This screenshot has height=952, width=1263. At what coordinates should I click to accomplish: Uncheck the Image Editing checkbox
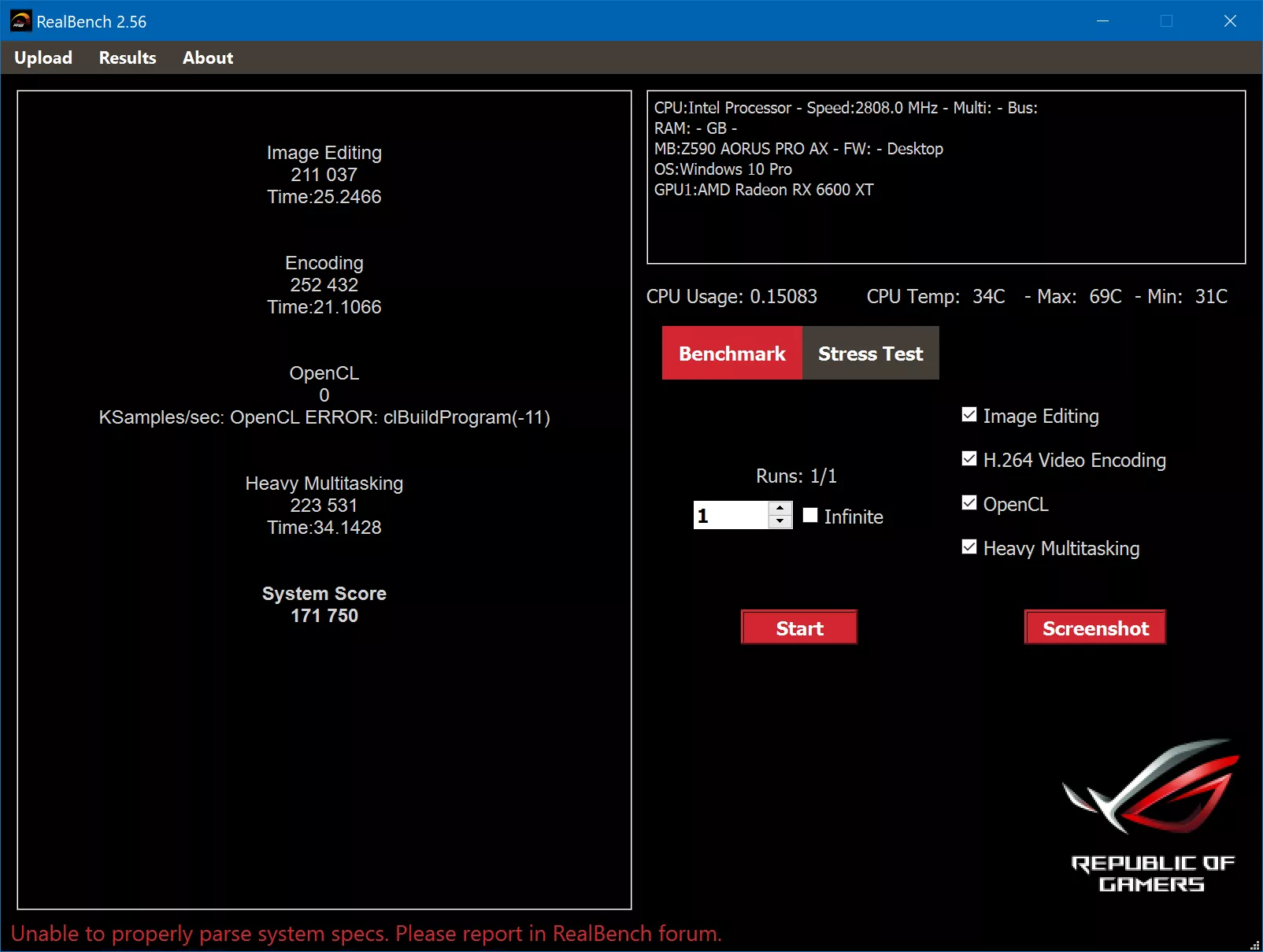969,415
